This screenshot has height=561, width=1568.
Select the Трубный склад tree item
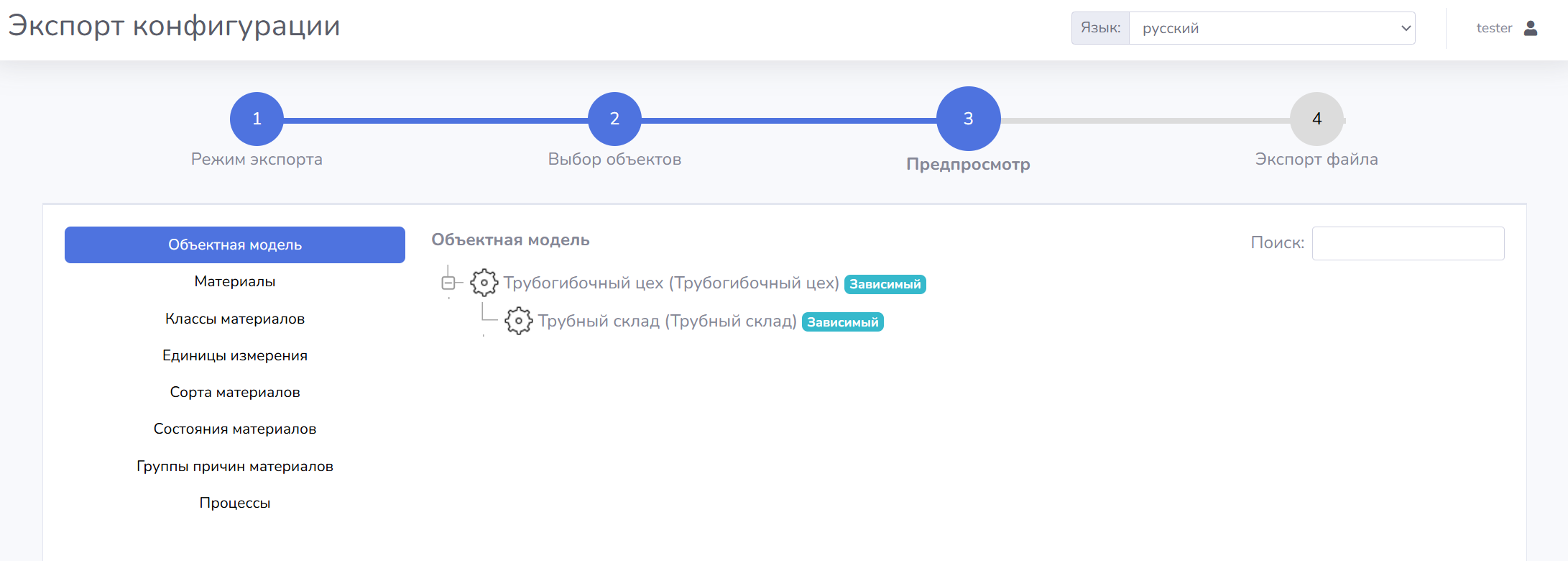(x=667, y=321)
